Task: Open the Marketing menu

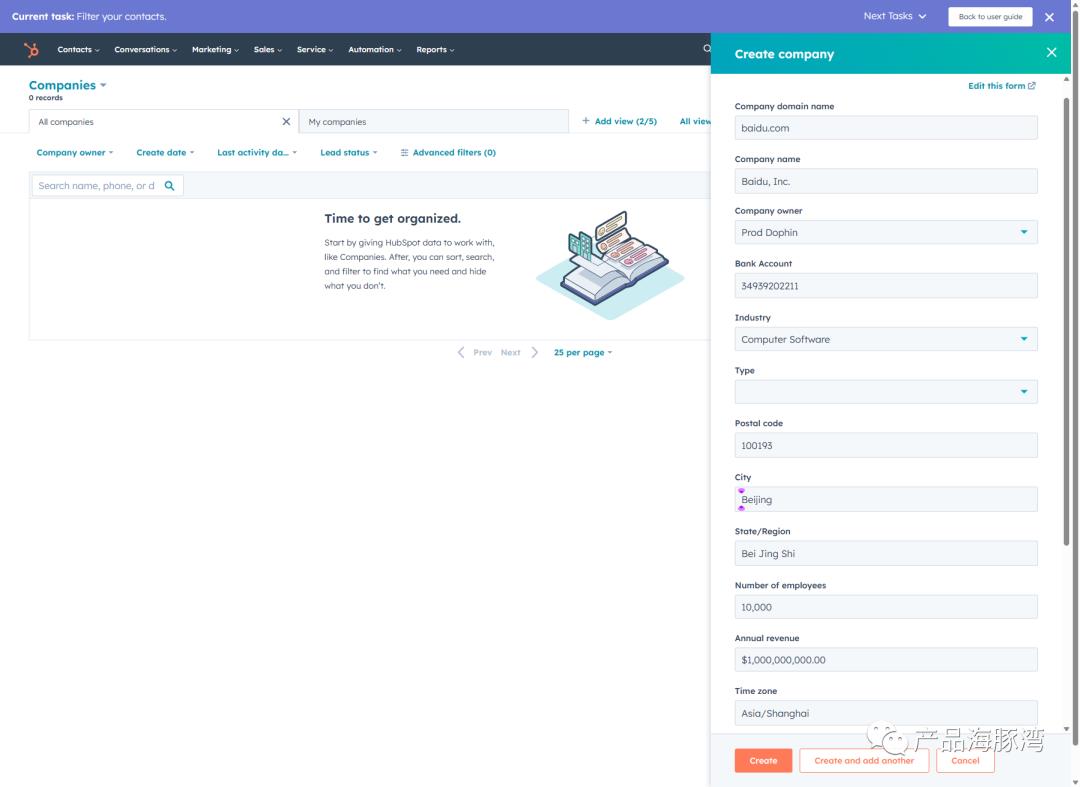Action: tap(215, 50)
